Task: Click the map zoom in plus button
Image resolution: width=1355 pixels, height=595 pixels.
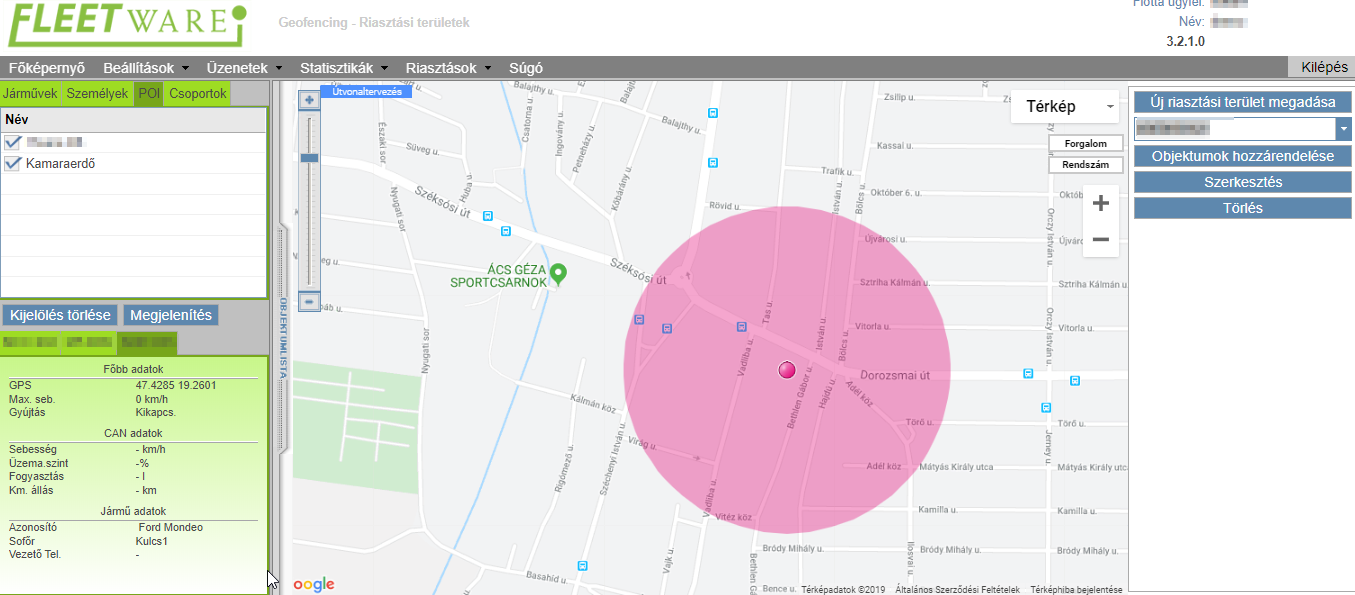Action: (1100, 204)
